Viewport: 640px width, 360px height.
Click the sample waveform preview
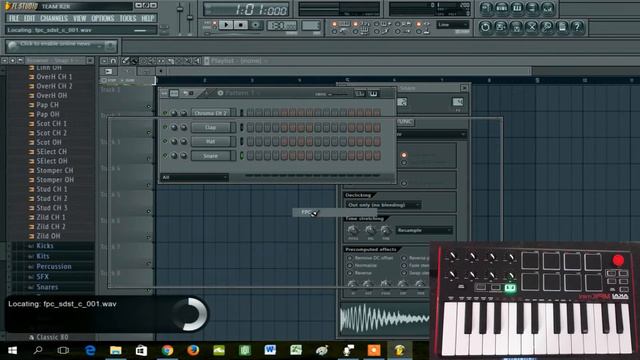pyautogui.click(x=384, y=319)
